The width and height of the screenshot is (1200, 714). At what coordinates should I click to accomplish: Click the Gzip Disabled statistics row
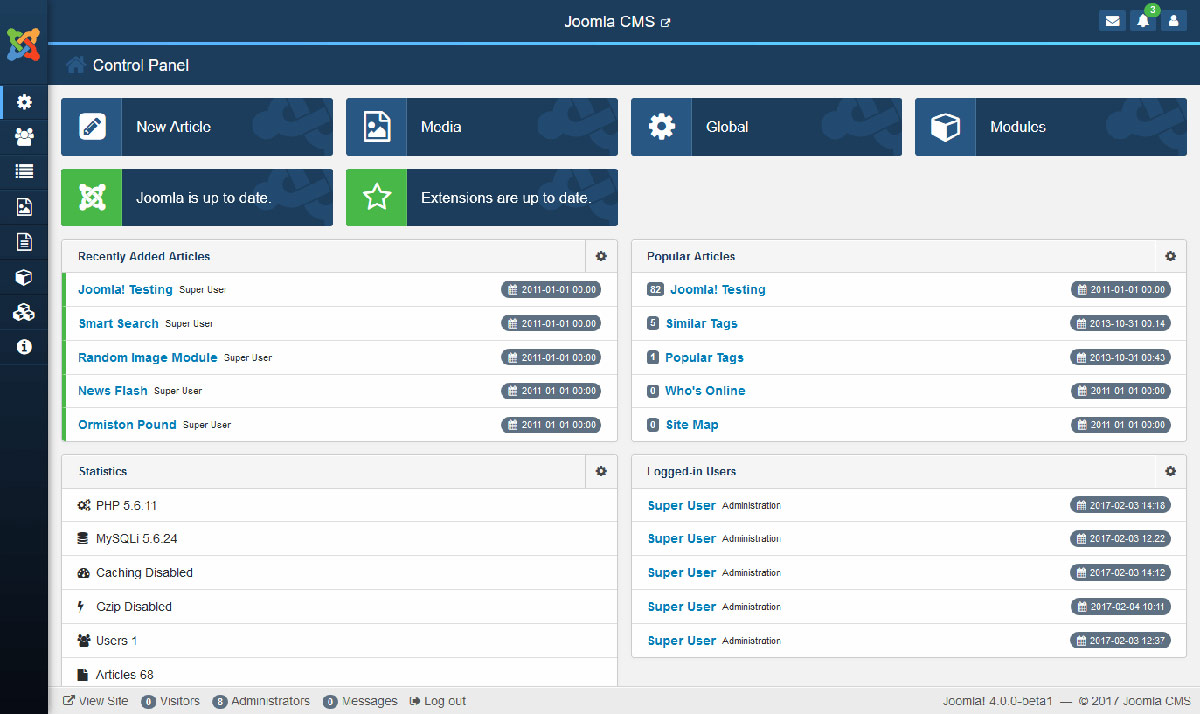pyautogui.click(x=339, y=607)
